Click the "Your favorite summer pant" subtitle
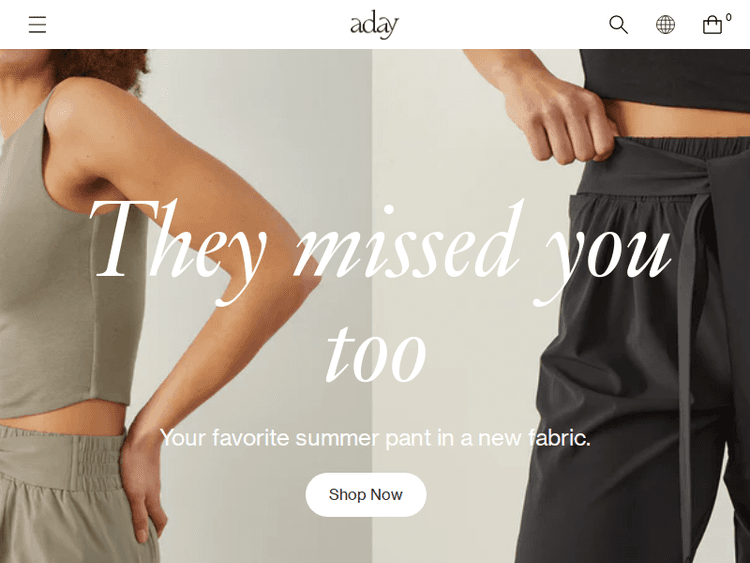 (375, 438)
